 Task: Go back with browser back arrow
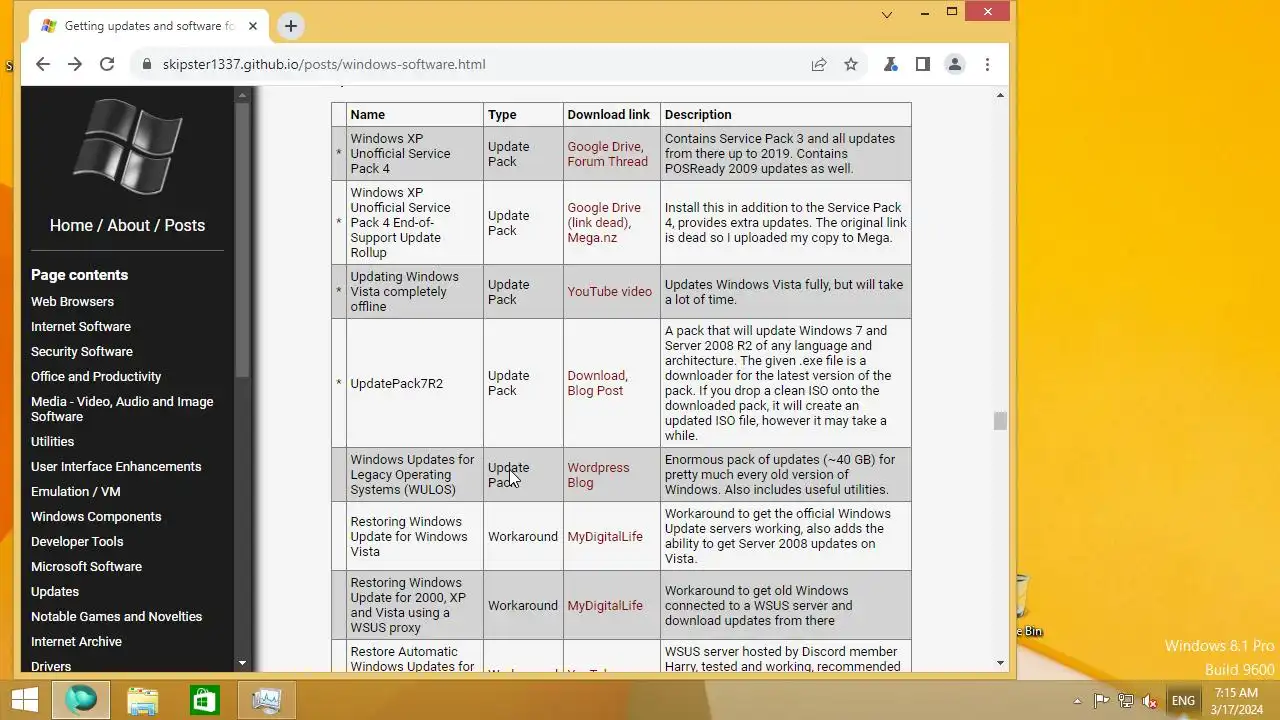click(x=42, y=64)
